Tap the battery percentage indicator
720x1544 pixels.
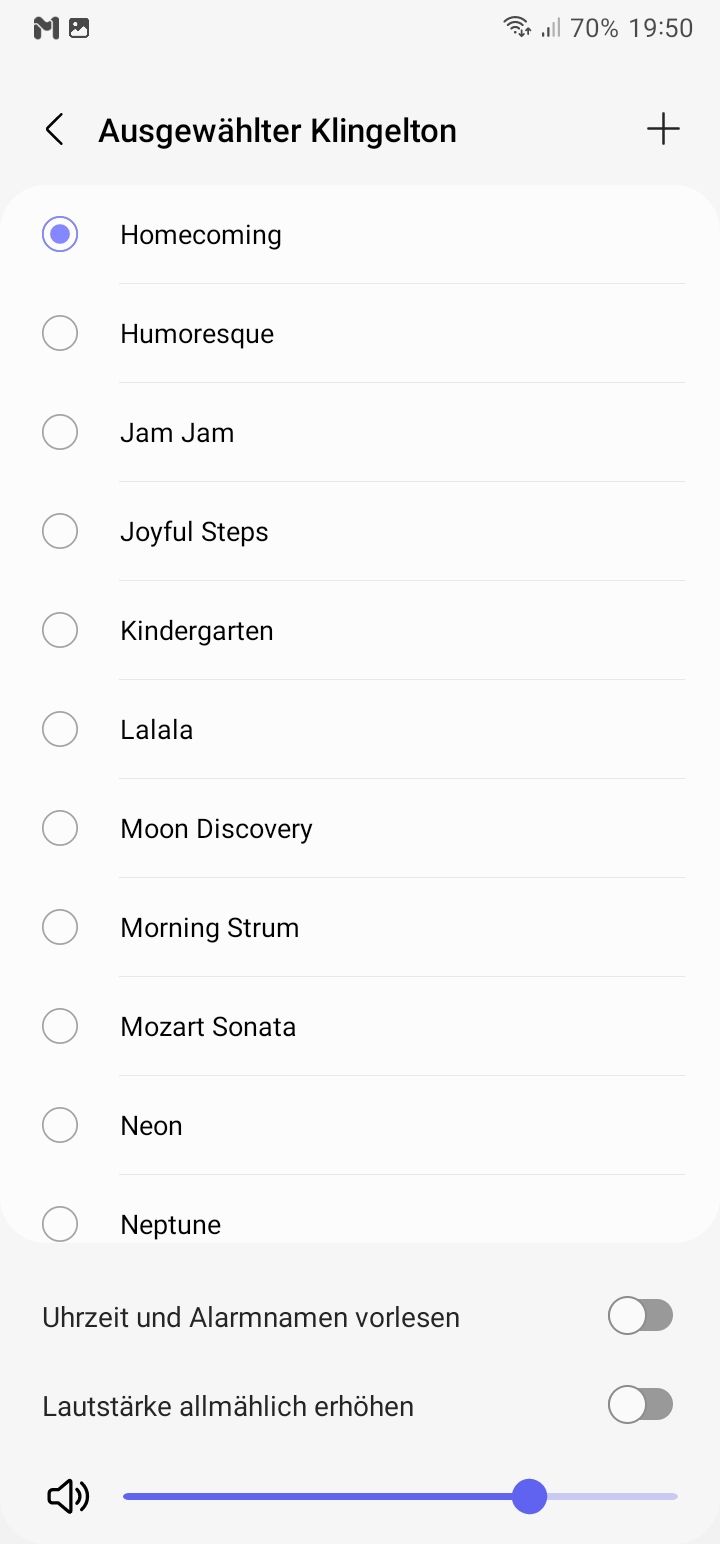[x=594, y=28]
